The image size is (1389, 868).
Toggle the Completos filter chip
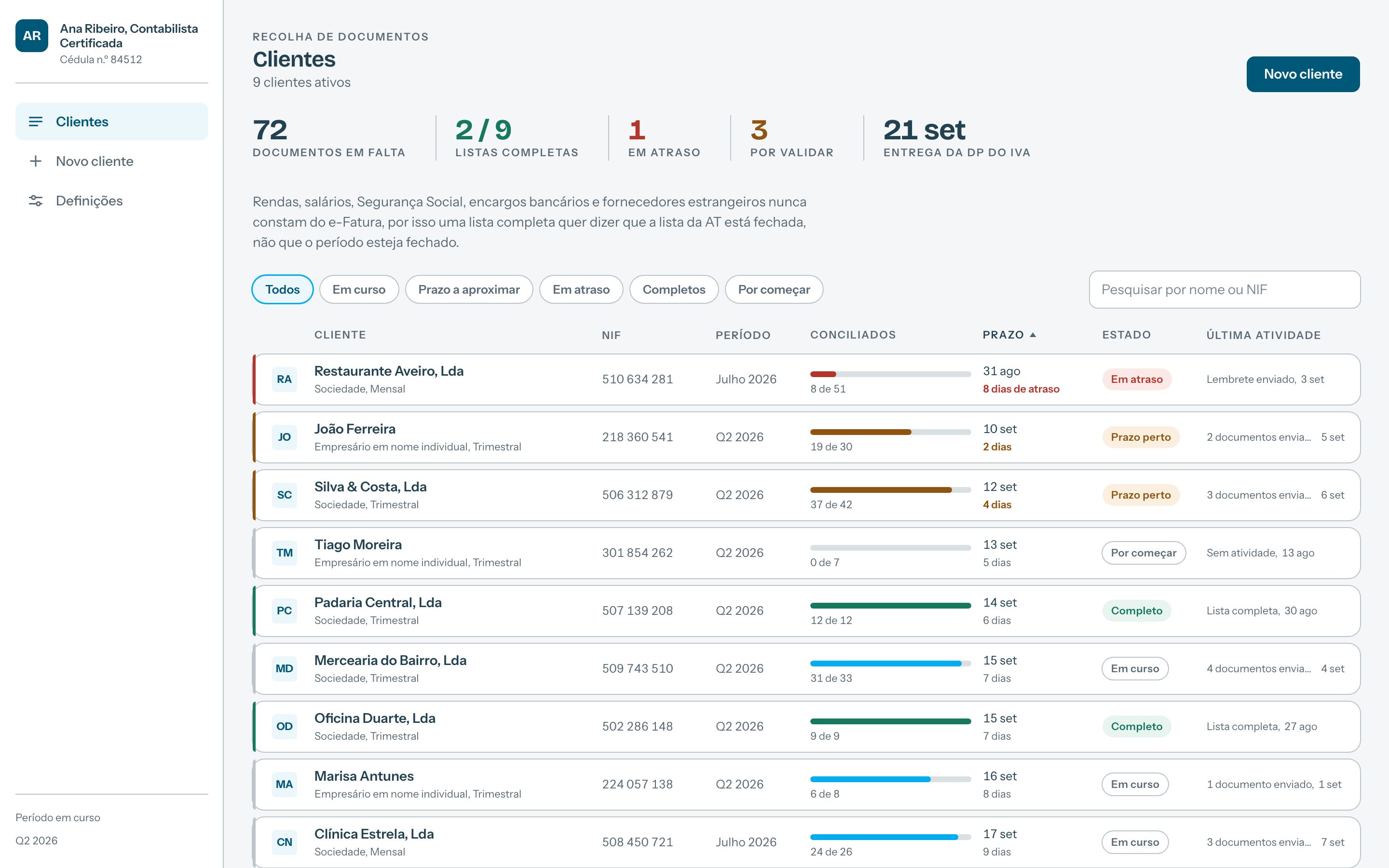[674, 289]
